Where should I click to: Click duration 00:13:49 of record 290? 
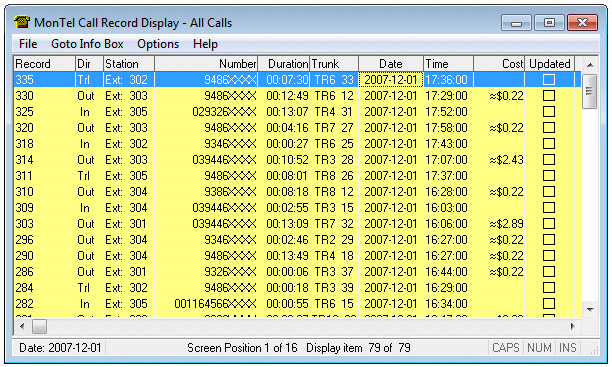click(287, 256)
